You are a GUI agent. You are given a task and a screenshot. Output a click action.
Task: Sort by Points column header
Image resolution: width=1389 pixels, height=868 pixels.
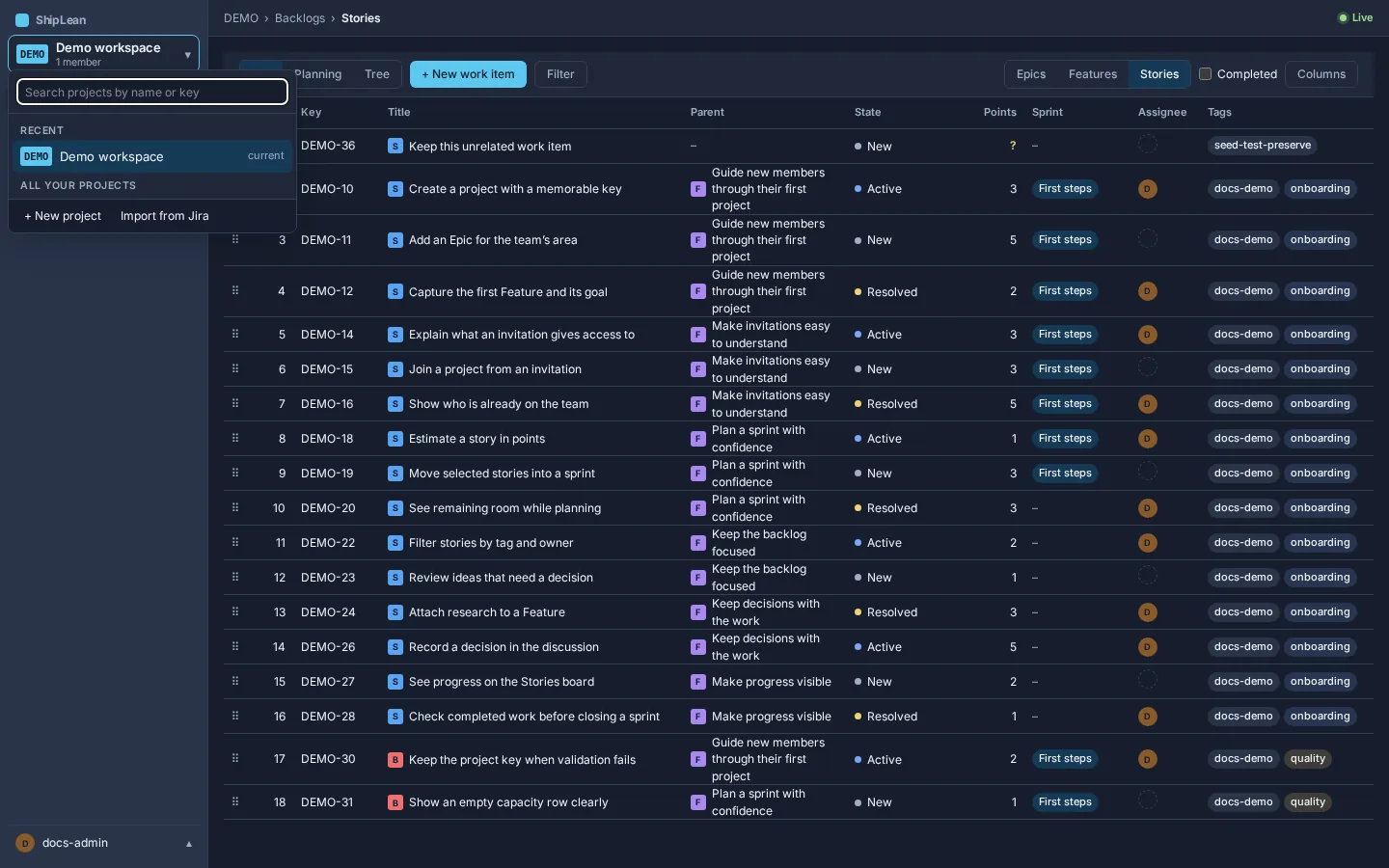(x=1000, y=112)
